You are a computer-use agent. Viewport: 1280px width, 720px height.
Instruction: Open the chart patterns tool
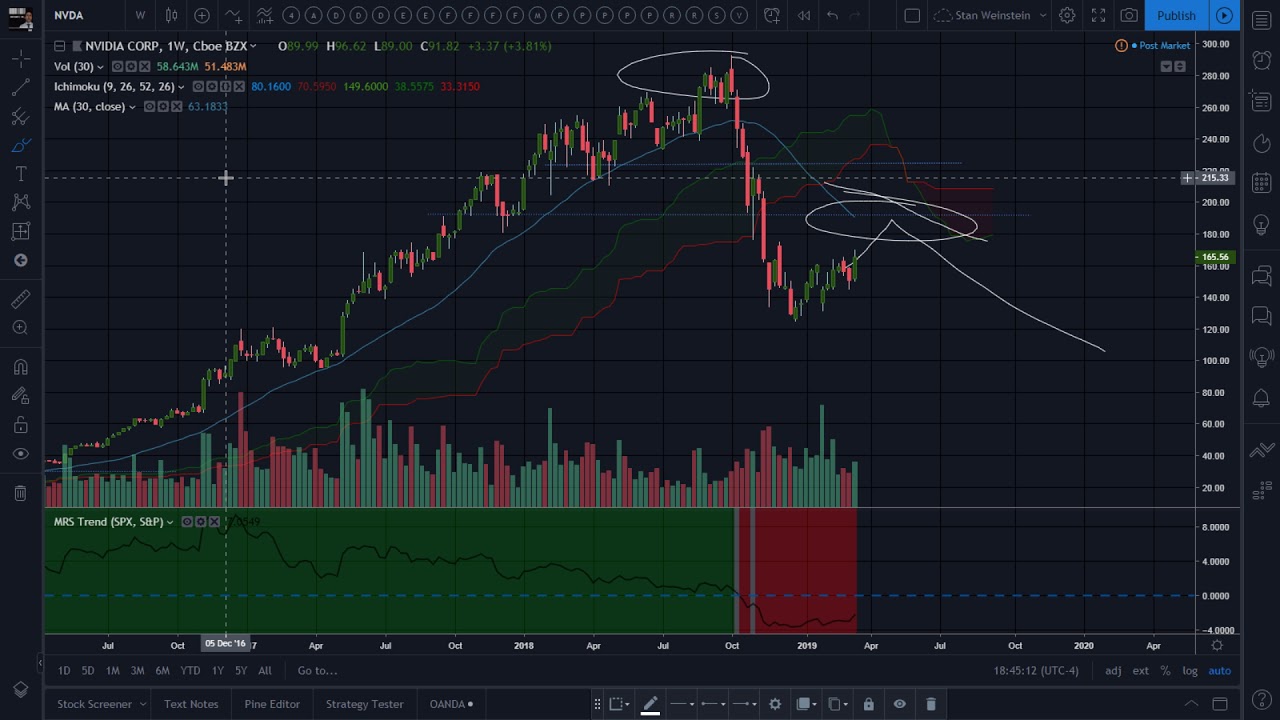(x=20, y=203)
